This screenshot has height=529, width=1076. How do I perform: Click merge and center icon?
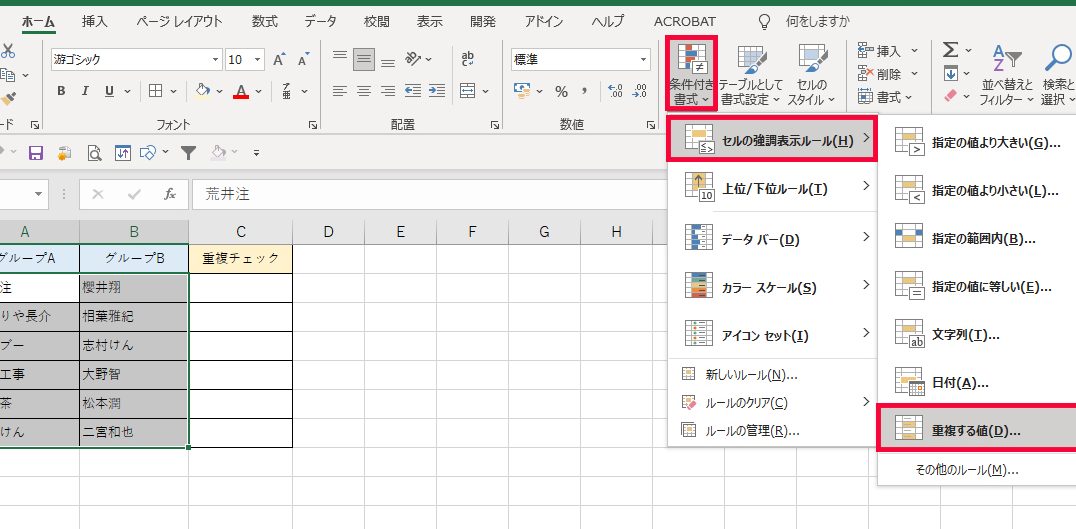point(468,91)
